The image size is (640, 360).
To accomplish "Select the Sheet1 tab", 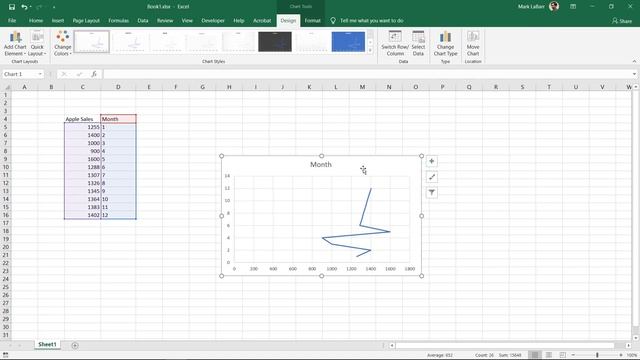I will coord(47,344).
